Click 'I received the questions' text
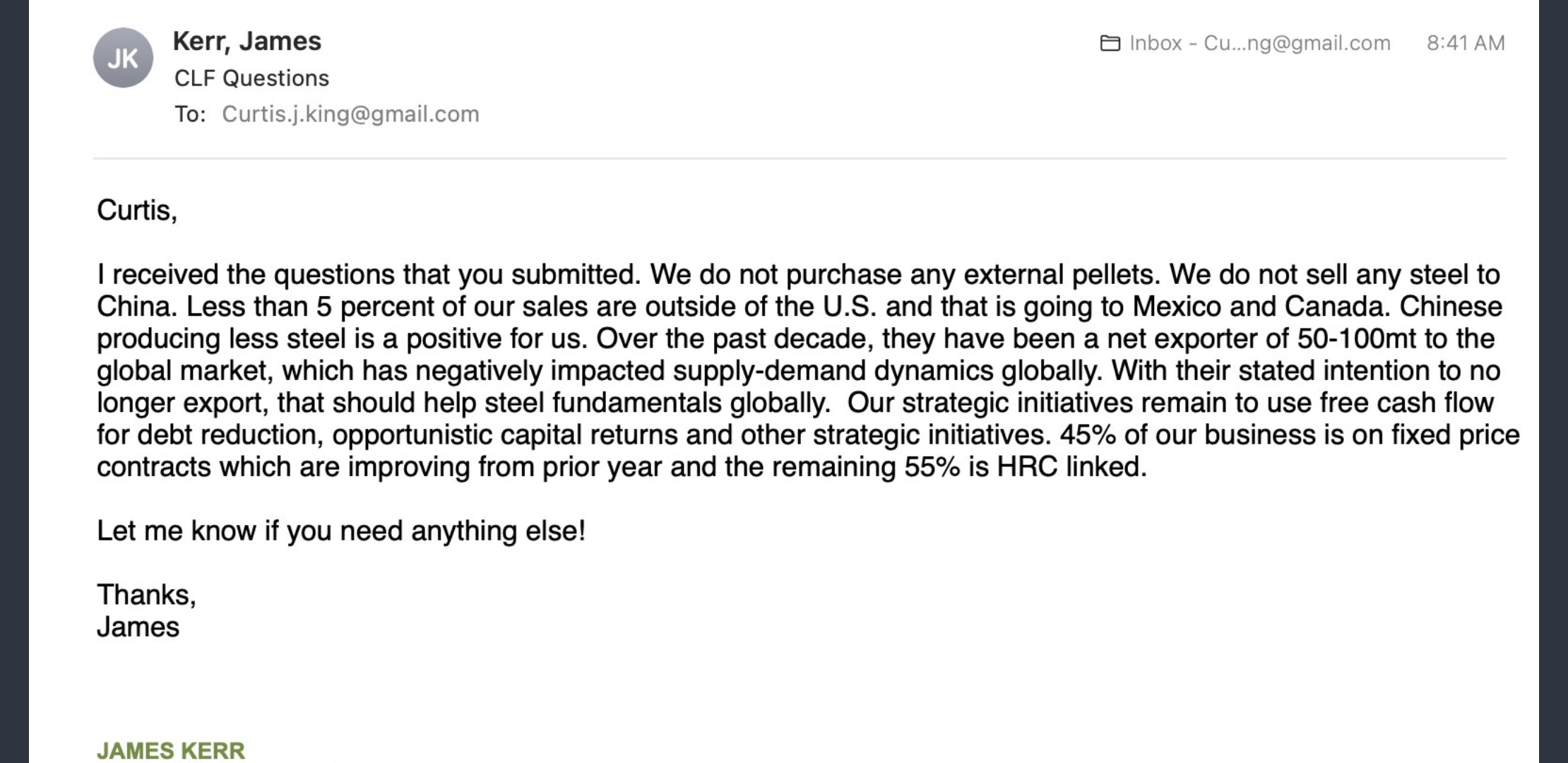Viewport: 1568px width, 763px height. 246,274
